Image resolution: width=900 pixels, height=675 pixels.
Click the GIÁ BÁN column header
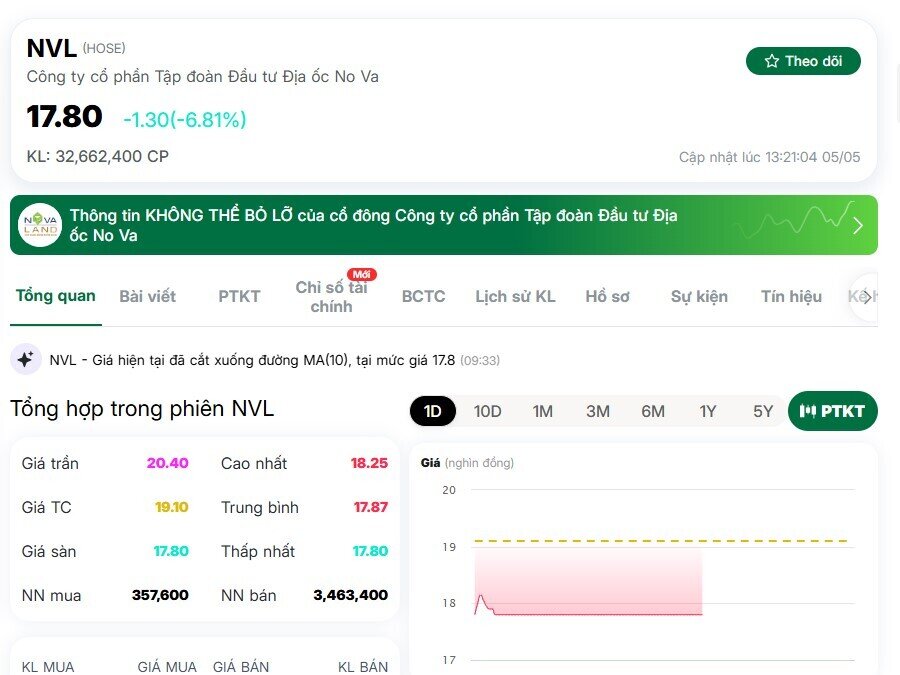click(x=241, y=667)
